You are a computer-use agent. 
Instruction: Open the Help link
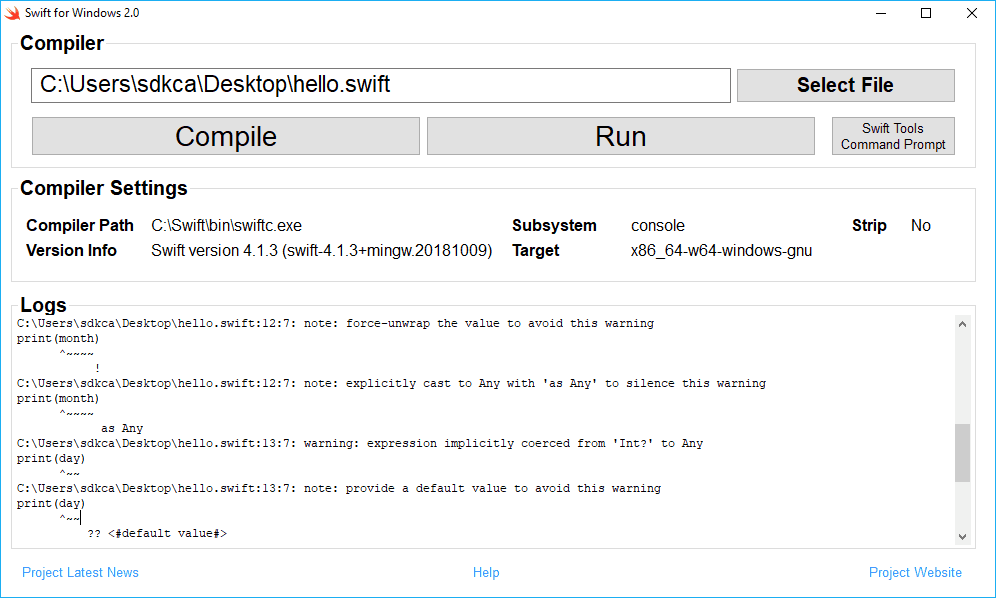tap(486, 573)
